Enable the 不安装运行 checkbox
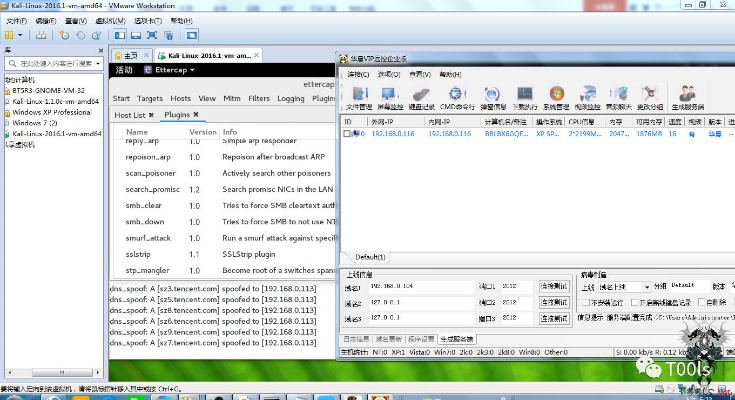 pyautogui.click(x=586, y=301)
